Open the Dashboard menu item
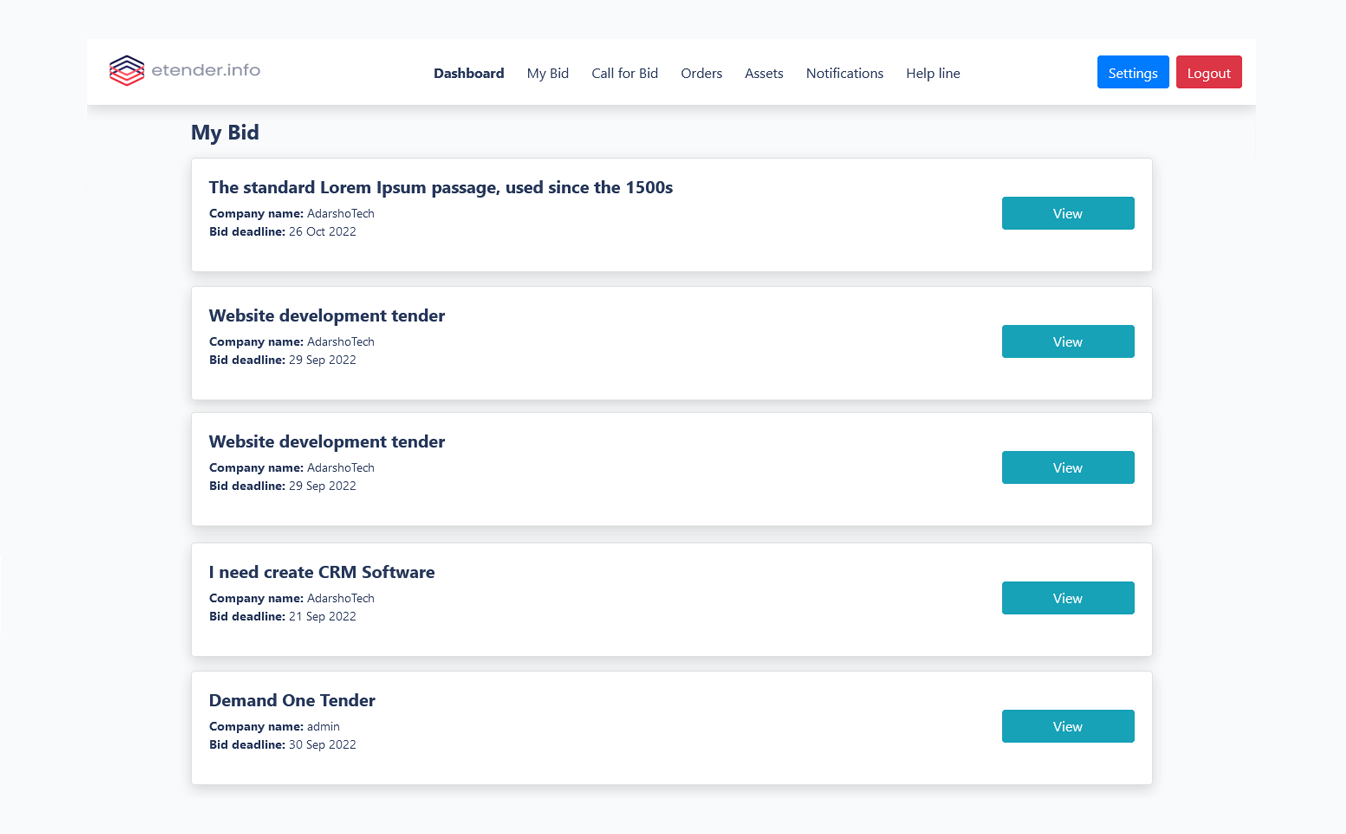Viewport: 1346px width, 834px height. click(x=469, y=73)
